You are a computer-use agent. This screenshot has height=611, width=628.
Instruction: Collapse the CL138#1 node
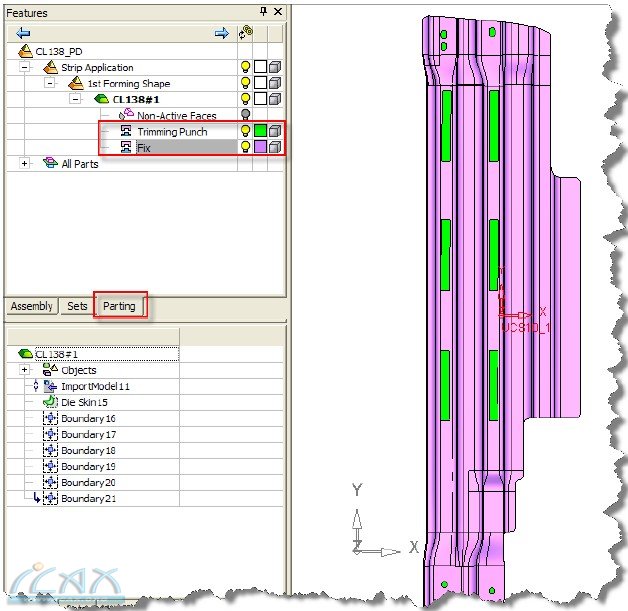click(x=75, y=99)
